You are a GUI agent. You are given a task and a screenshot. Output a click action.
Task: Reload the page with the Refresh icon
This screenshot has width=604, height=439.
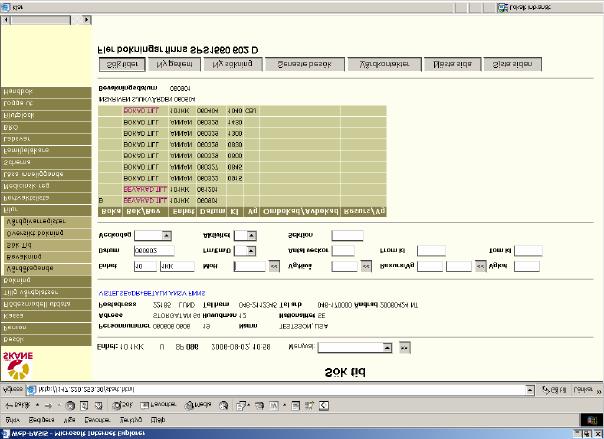pyautogui.click(x=84, y=405)
